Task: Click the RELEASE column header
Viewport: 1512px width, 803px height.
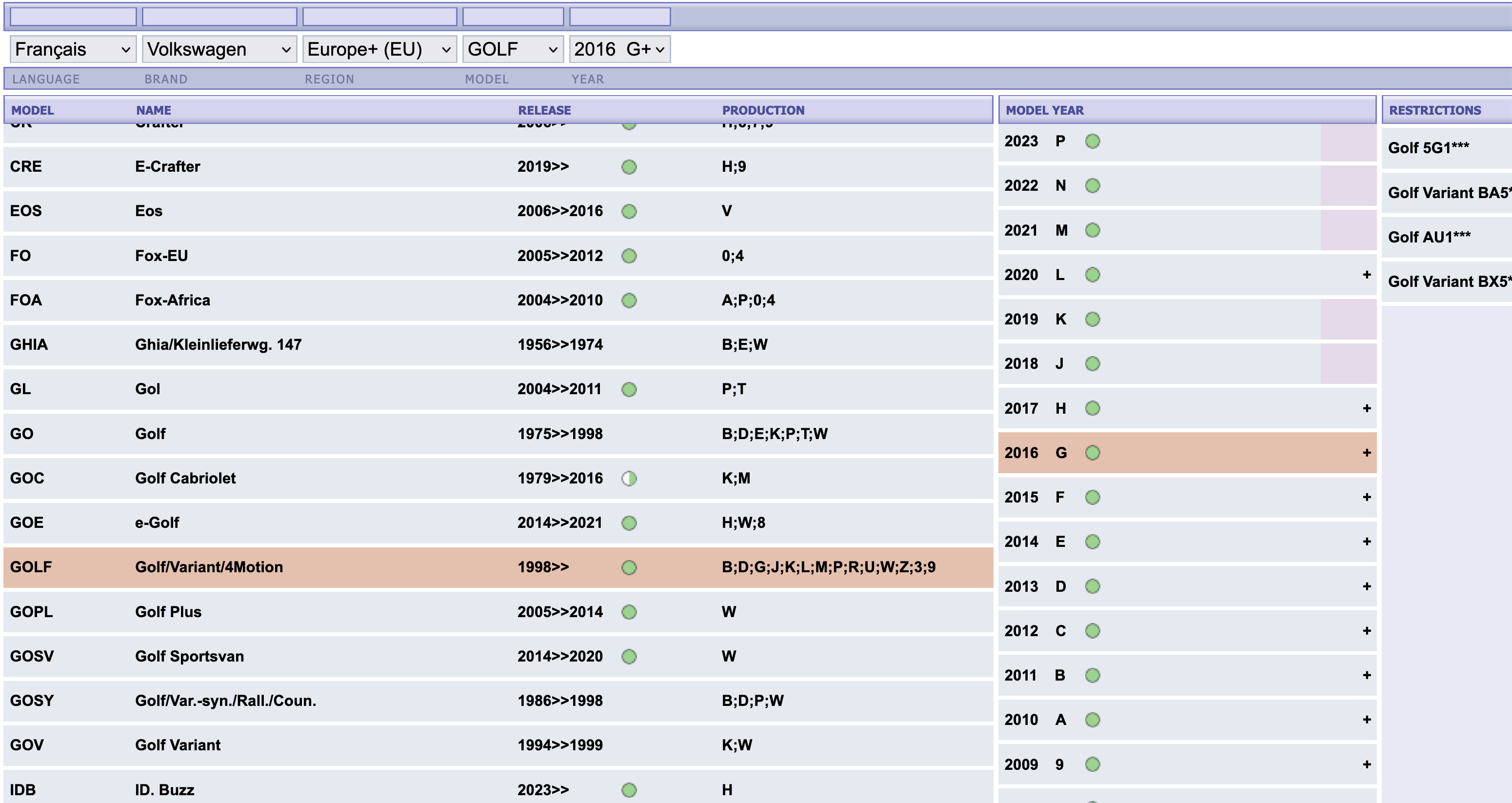Action: coord(544,110)
